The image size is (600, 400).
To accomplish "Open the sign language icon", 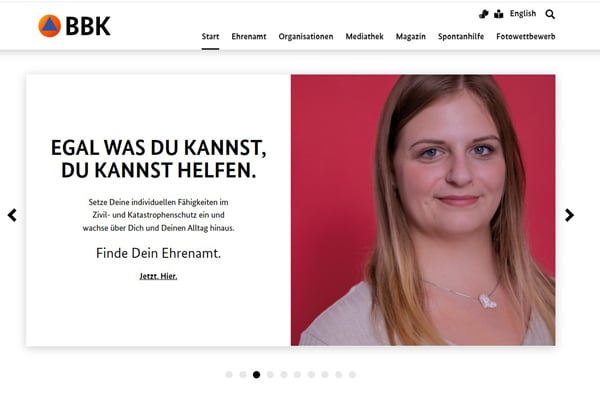I will coord(484,14).
